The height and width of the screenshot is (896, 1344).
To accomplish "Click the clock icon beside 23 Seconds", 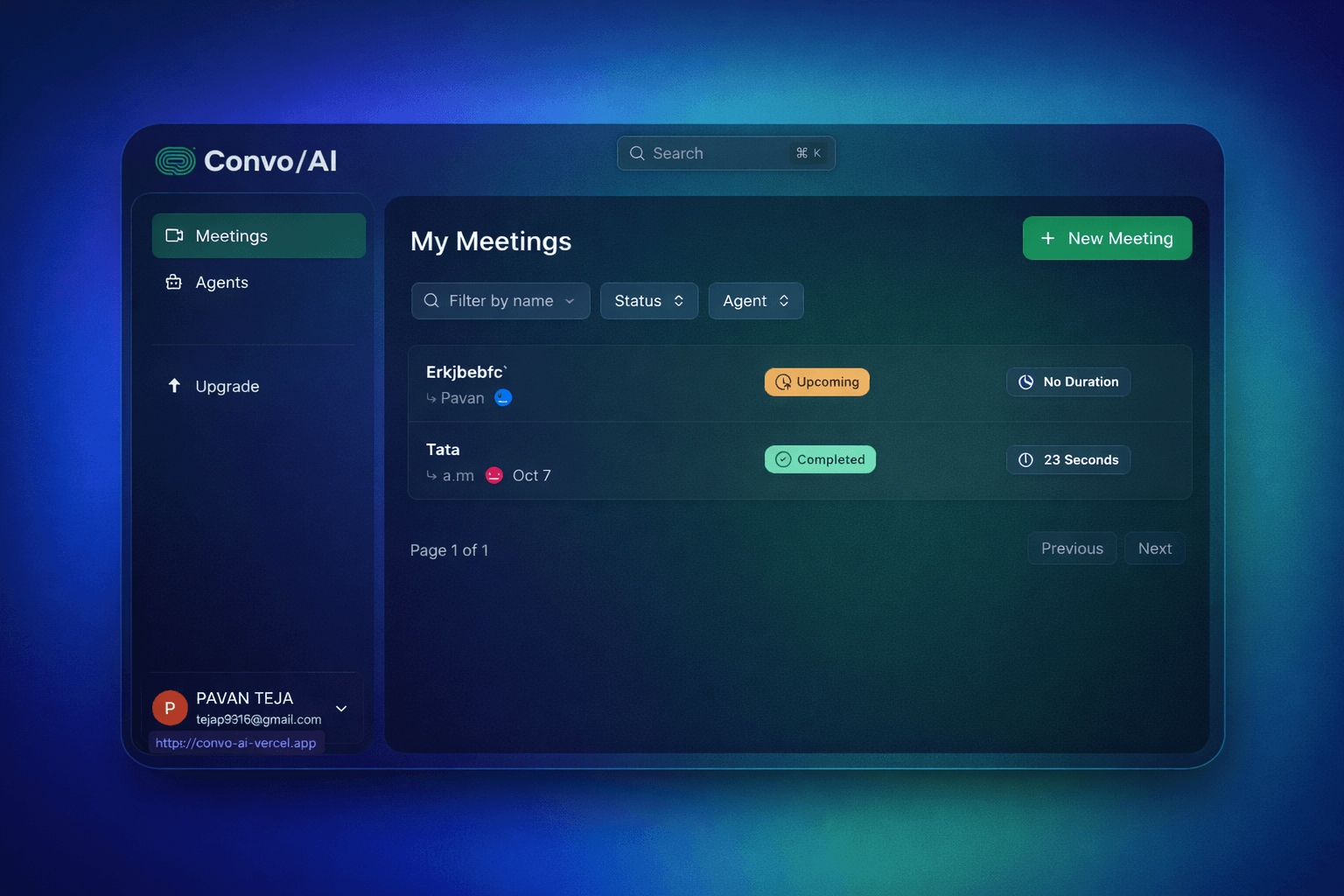I will click(1025, 459).
